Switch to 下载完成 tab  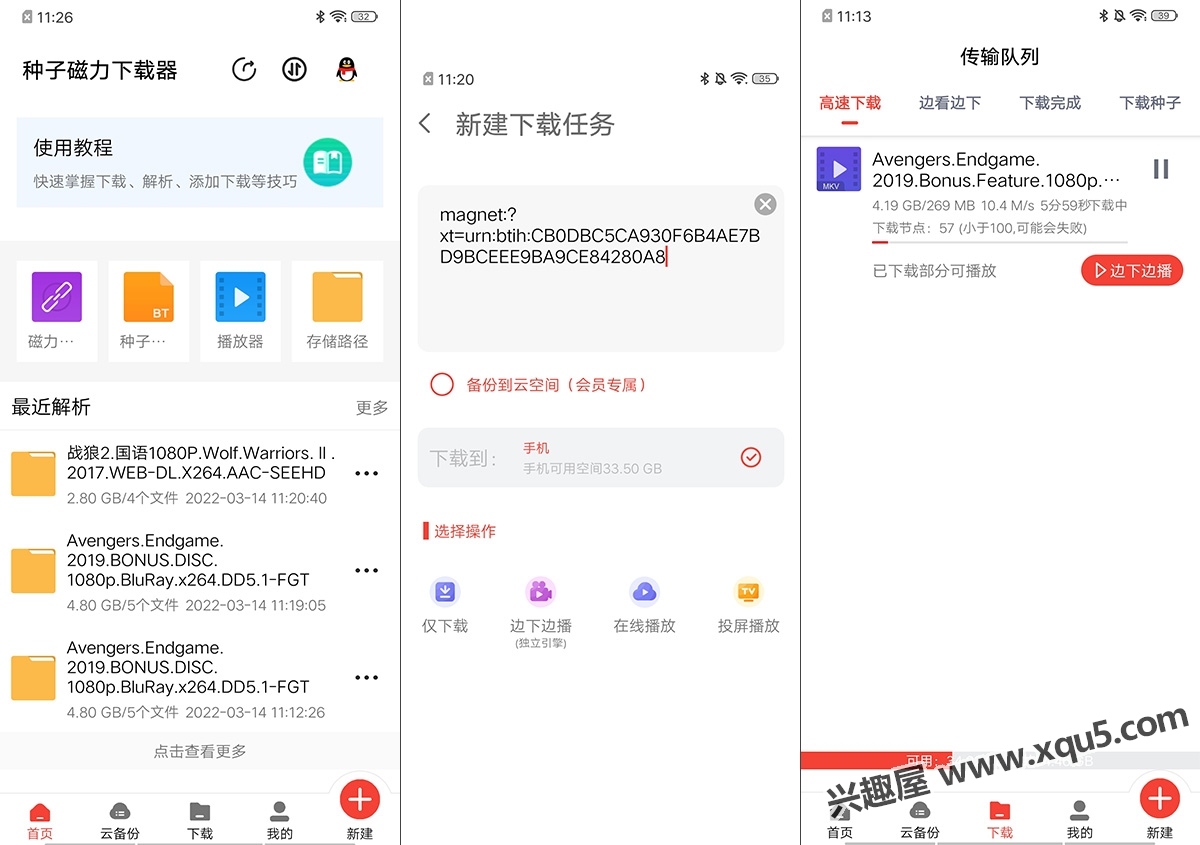pyautogui.click(x=1050, y=103)
